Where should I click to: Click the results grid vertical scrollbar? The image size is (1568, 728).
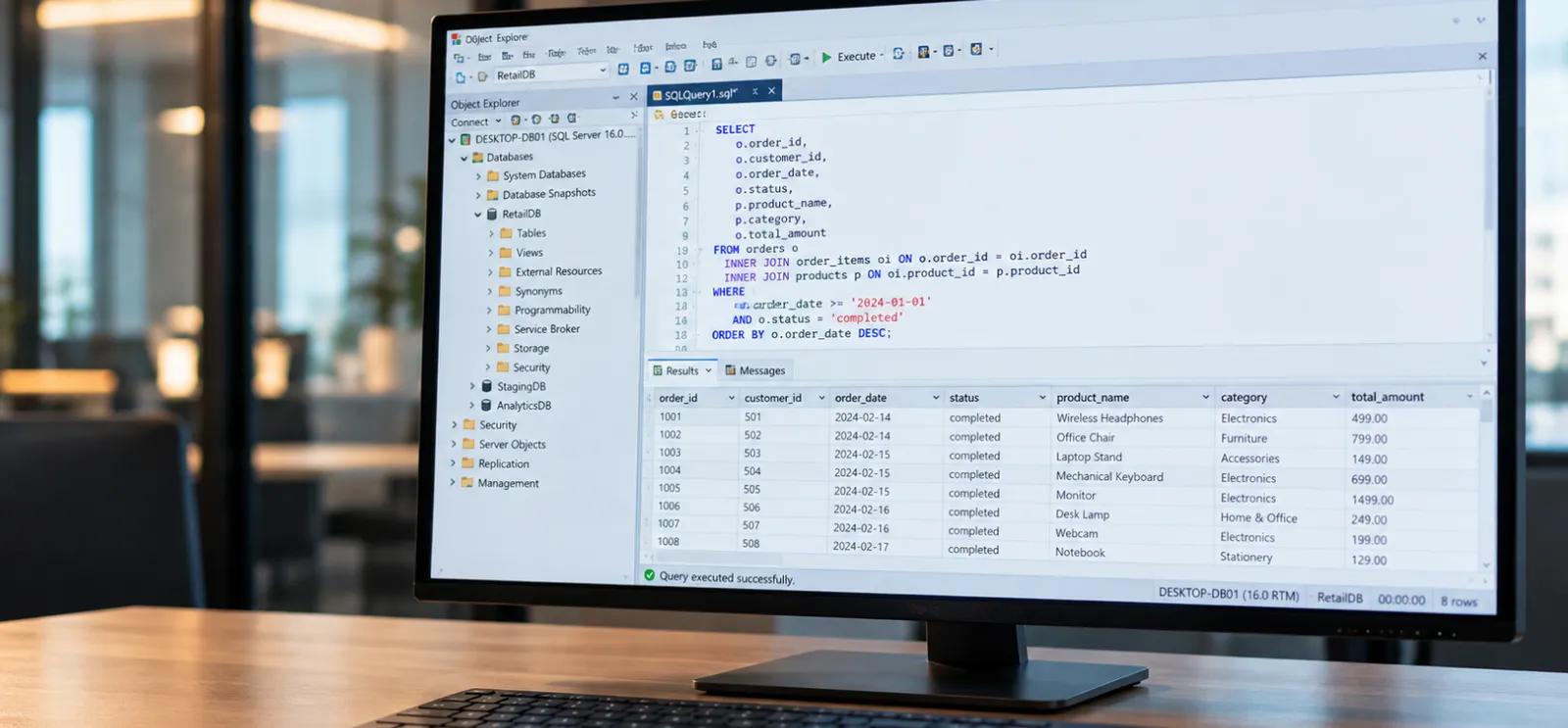(1487, 477)
